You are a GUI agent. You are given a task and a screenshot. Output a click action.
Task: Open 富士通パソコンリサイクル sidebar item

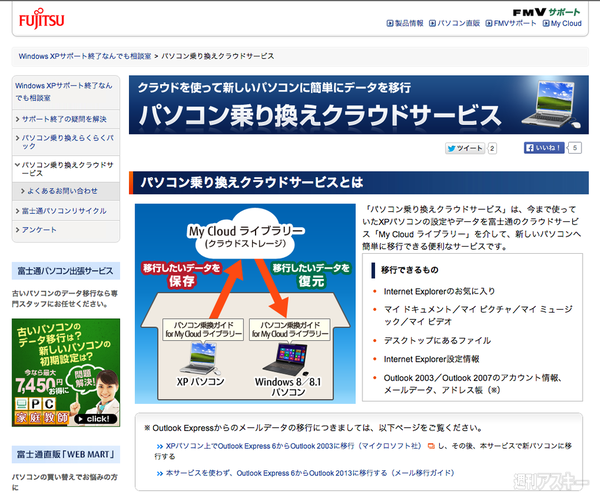(64, 211)
